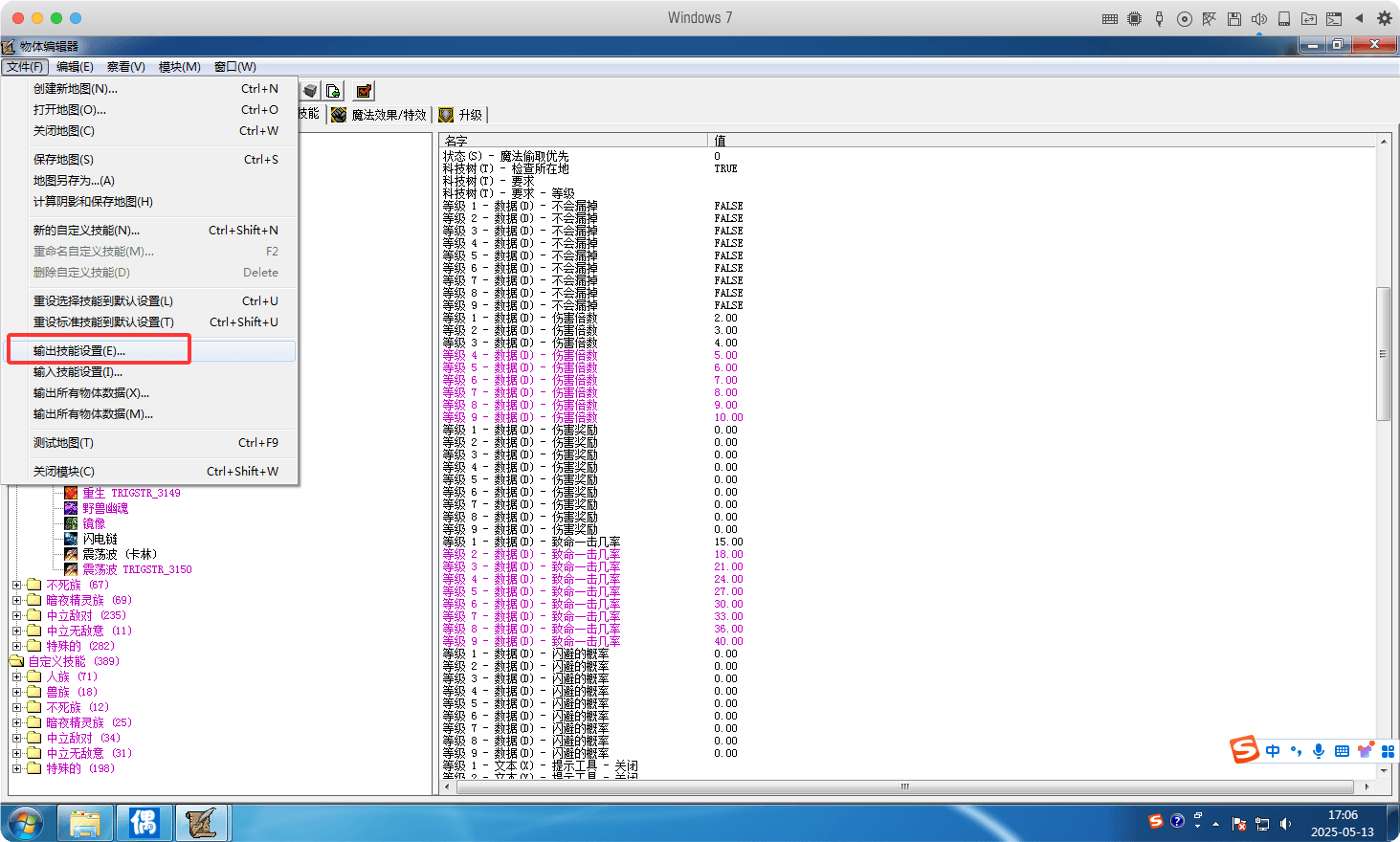The image size is (1400, 842).
Task: Switch to the 魔法效果/特效 tab
Action: pyautogui.click(x=379, y=114)
